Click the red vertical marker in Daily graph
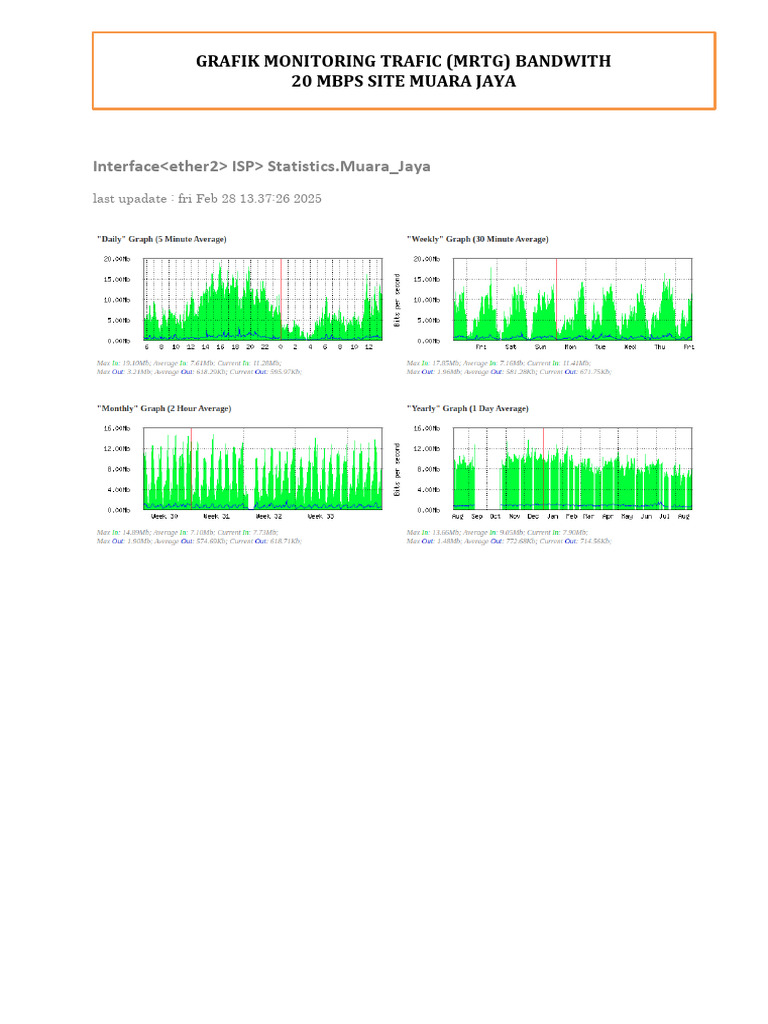Viewport: 768px width, 1024px height. pyautogui.click(x=281, y=299)
